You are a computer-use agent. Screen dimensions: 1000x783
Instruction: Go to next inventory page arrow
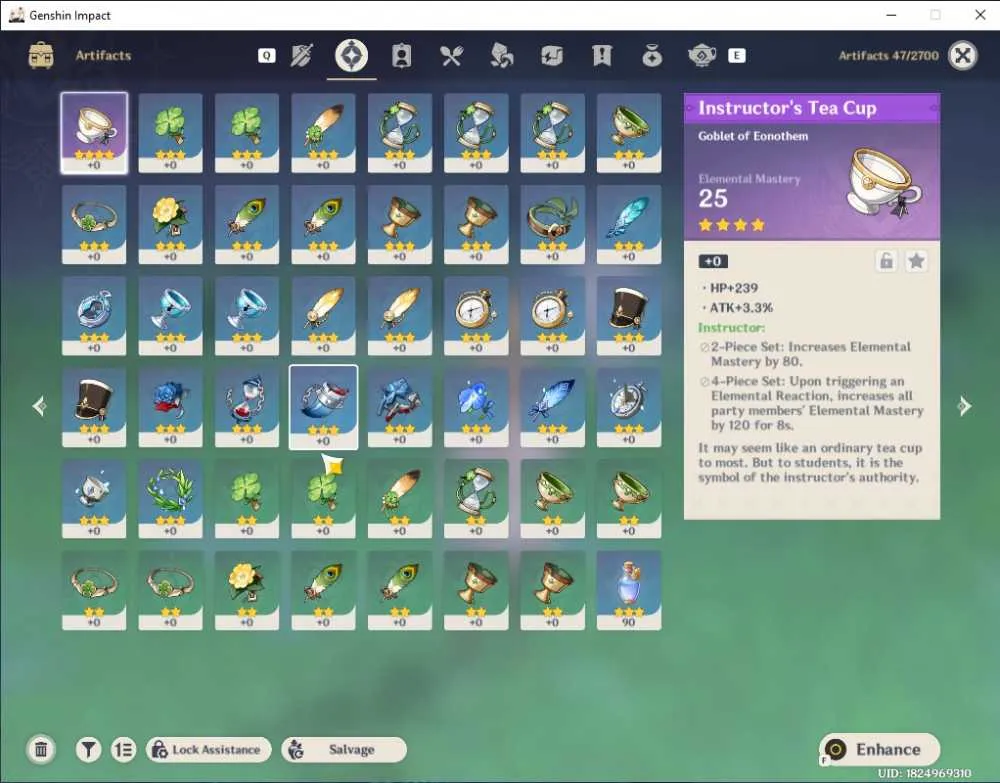coord(965,406)
